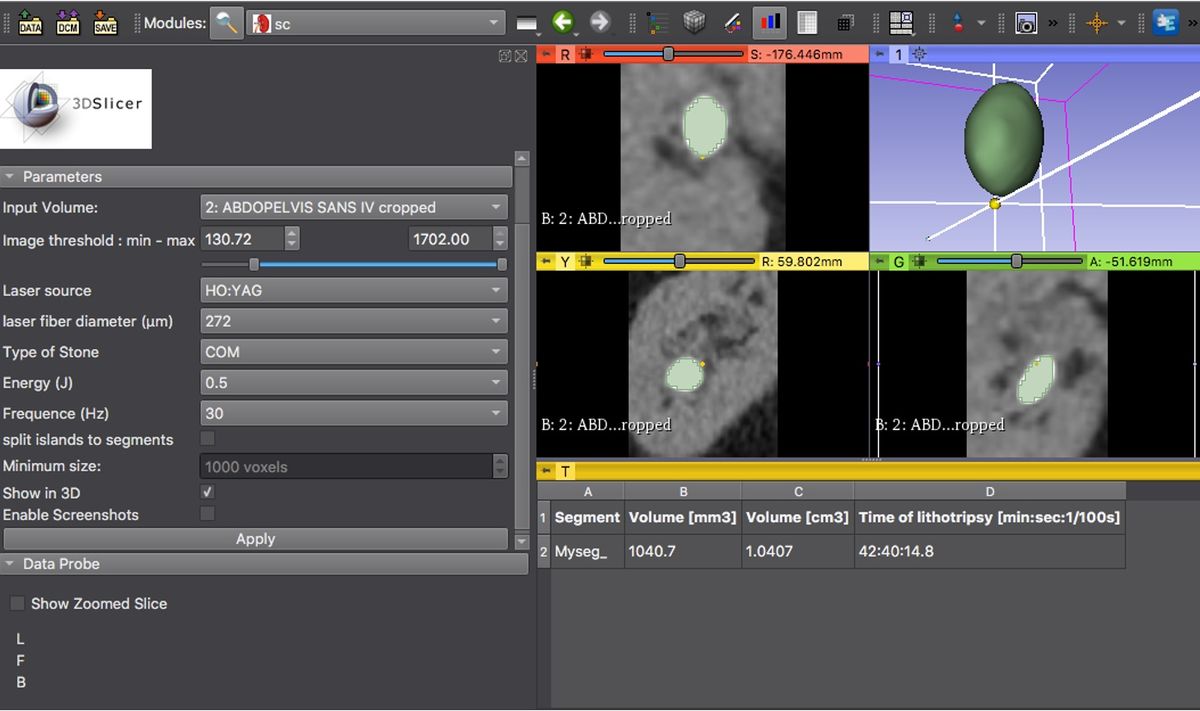Open the DATA load icon

tap(30, 21)
